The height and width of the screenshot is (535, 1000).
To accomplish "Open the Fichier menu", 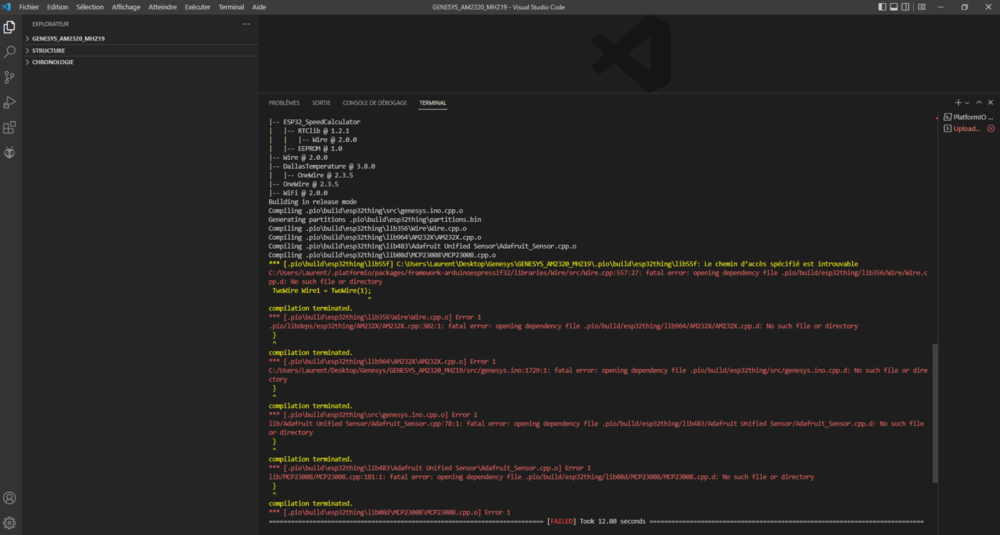I will pyautogui.click(x=29, y=7).
